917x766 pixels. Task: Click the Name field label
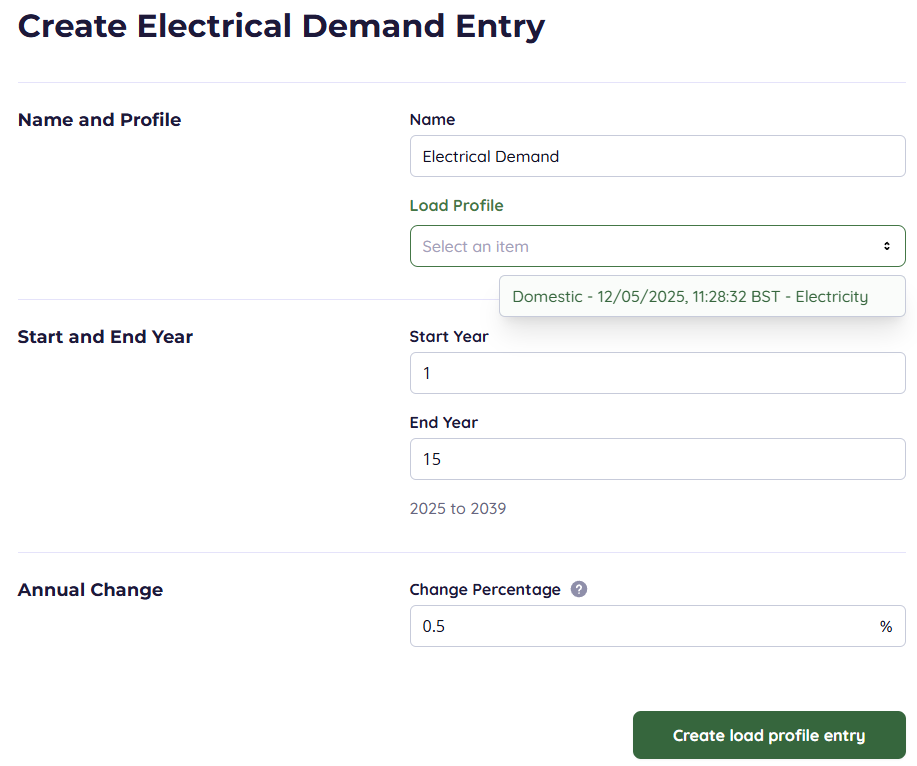click(x=432, y=119)
